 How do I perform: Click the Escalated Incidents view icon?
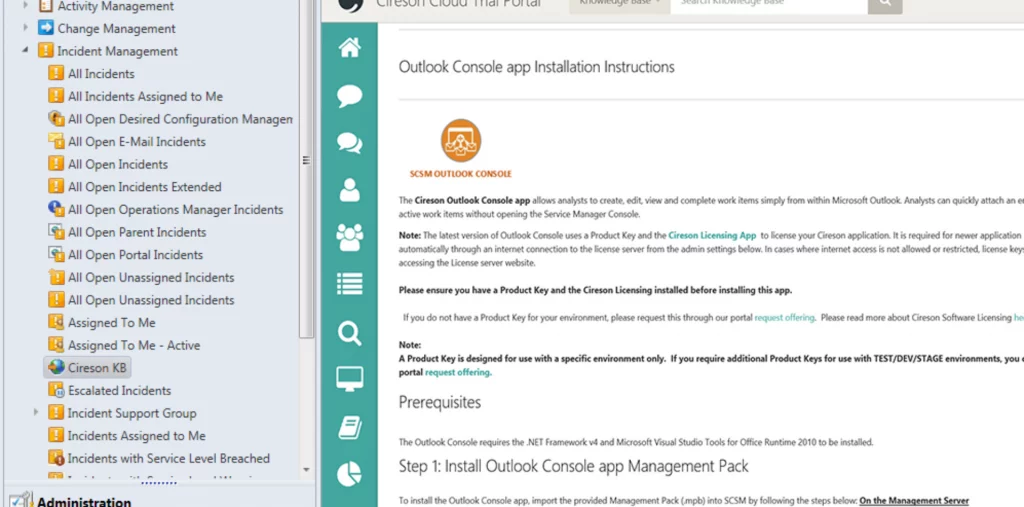56,390
